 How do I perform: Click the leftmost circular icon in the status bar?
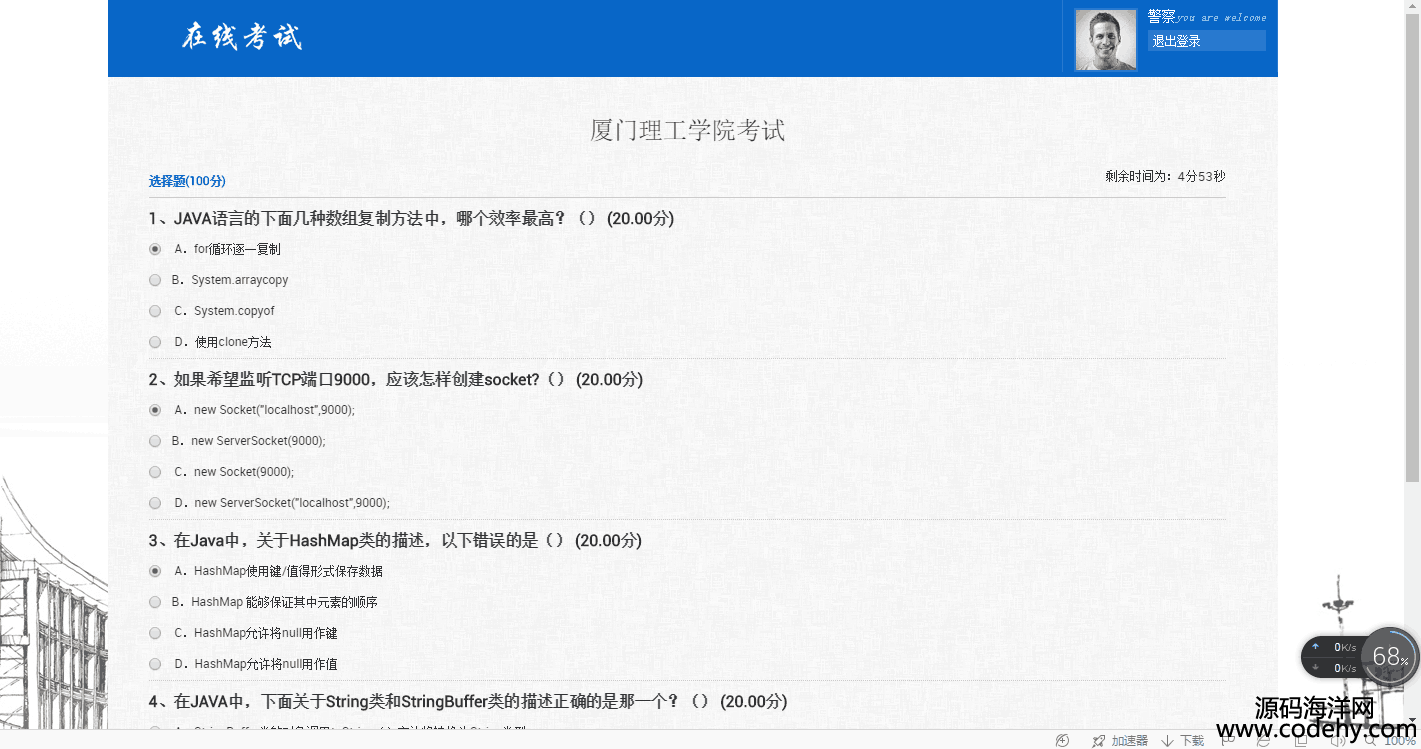(1062, 741)
